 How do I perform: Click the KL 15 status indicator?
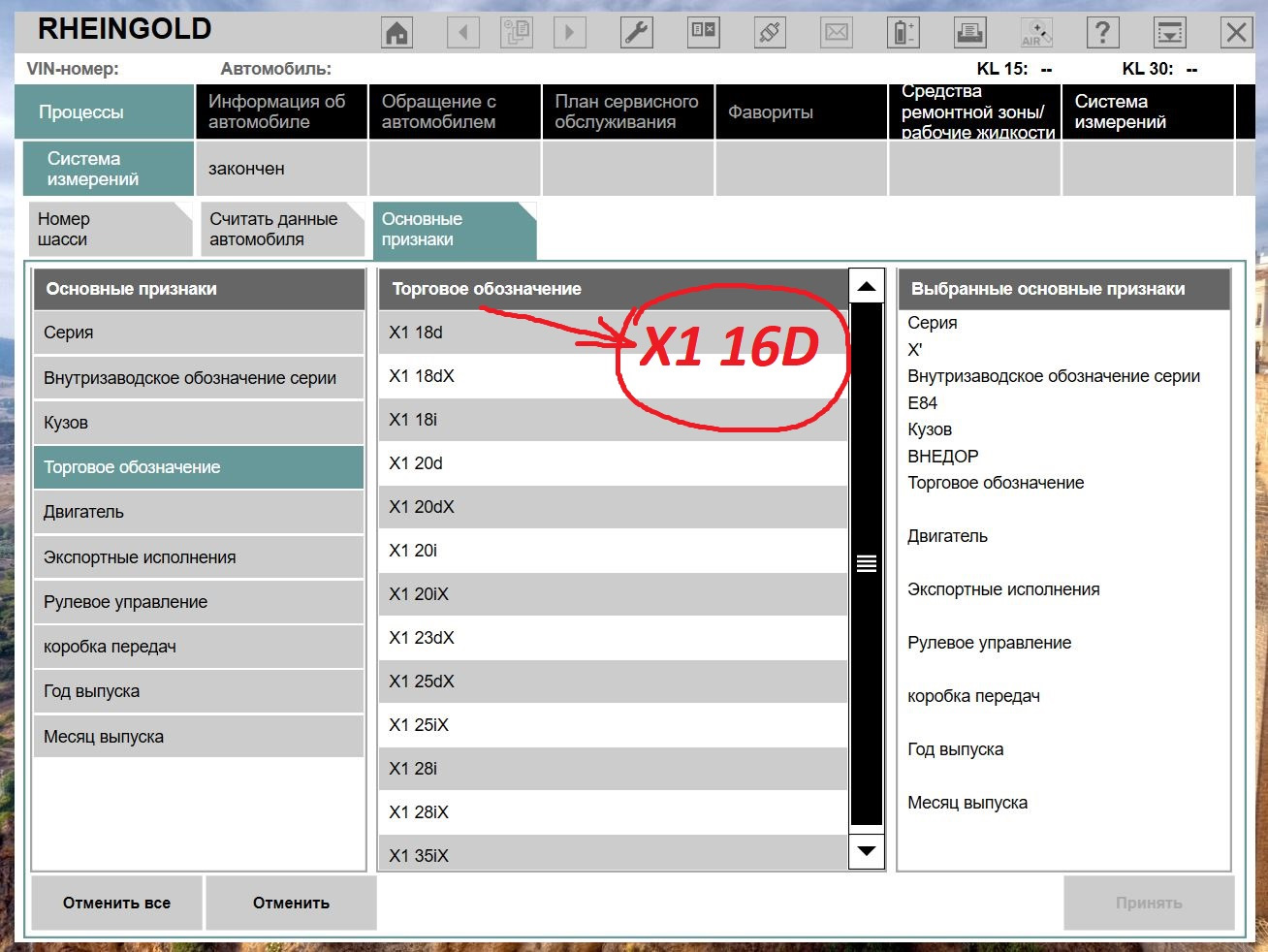(1014, 69)
